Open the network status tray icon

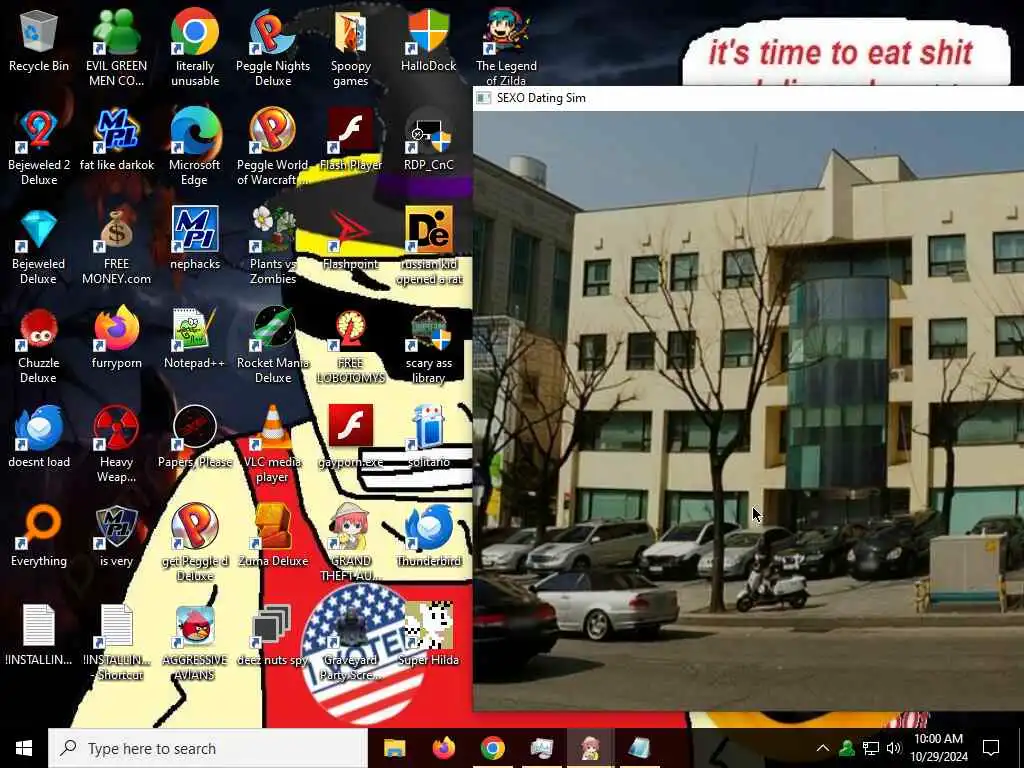tap(871, 748)
